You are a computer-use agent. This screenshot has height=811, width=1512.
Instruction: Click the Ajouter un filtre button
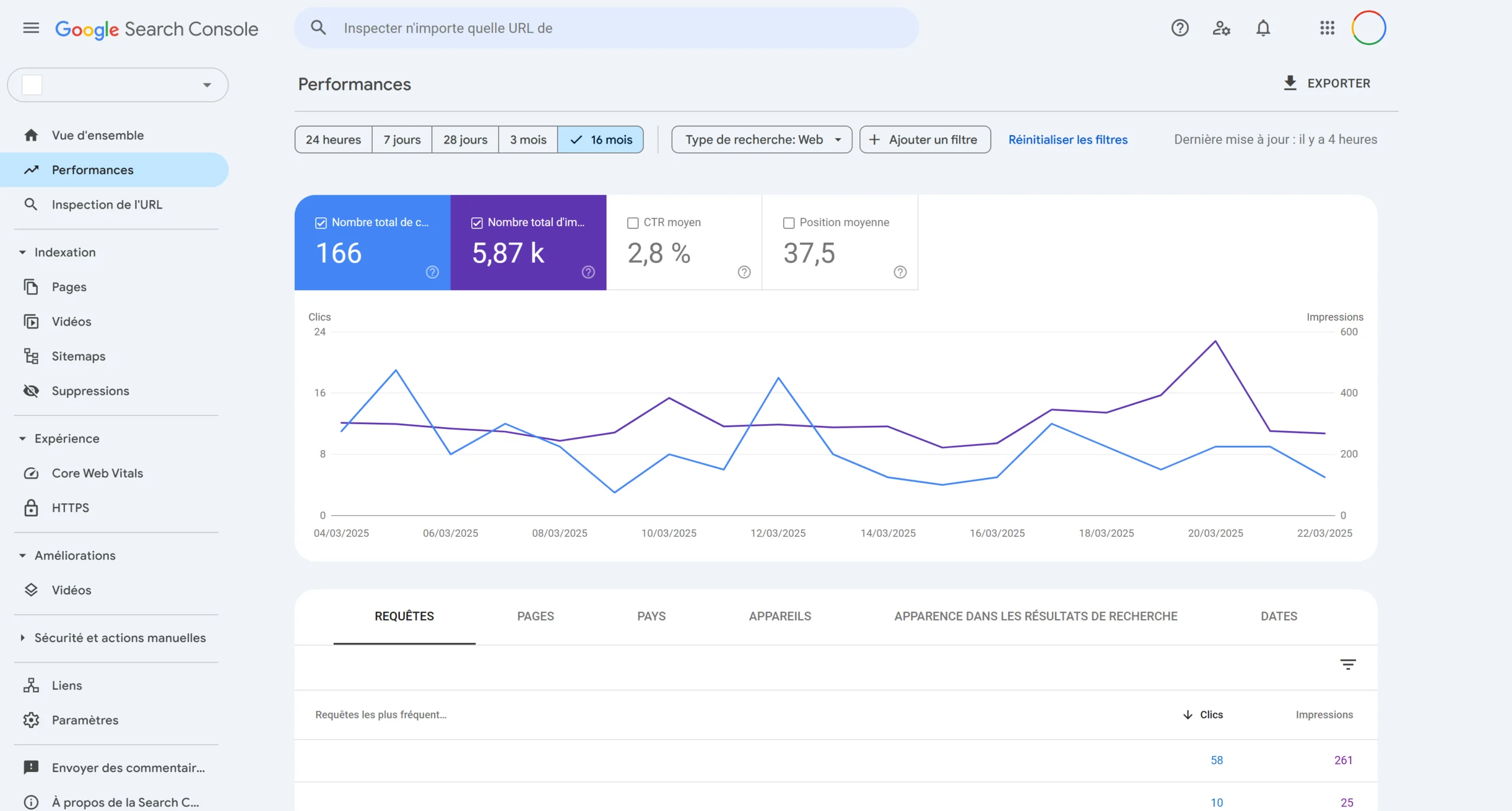click(924, 139)
